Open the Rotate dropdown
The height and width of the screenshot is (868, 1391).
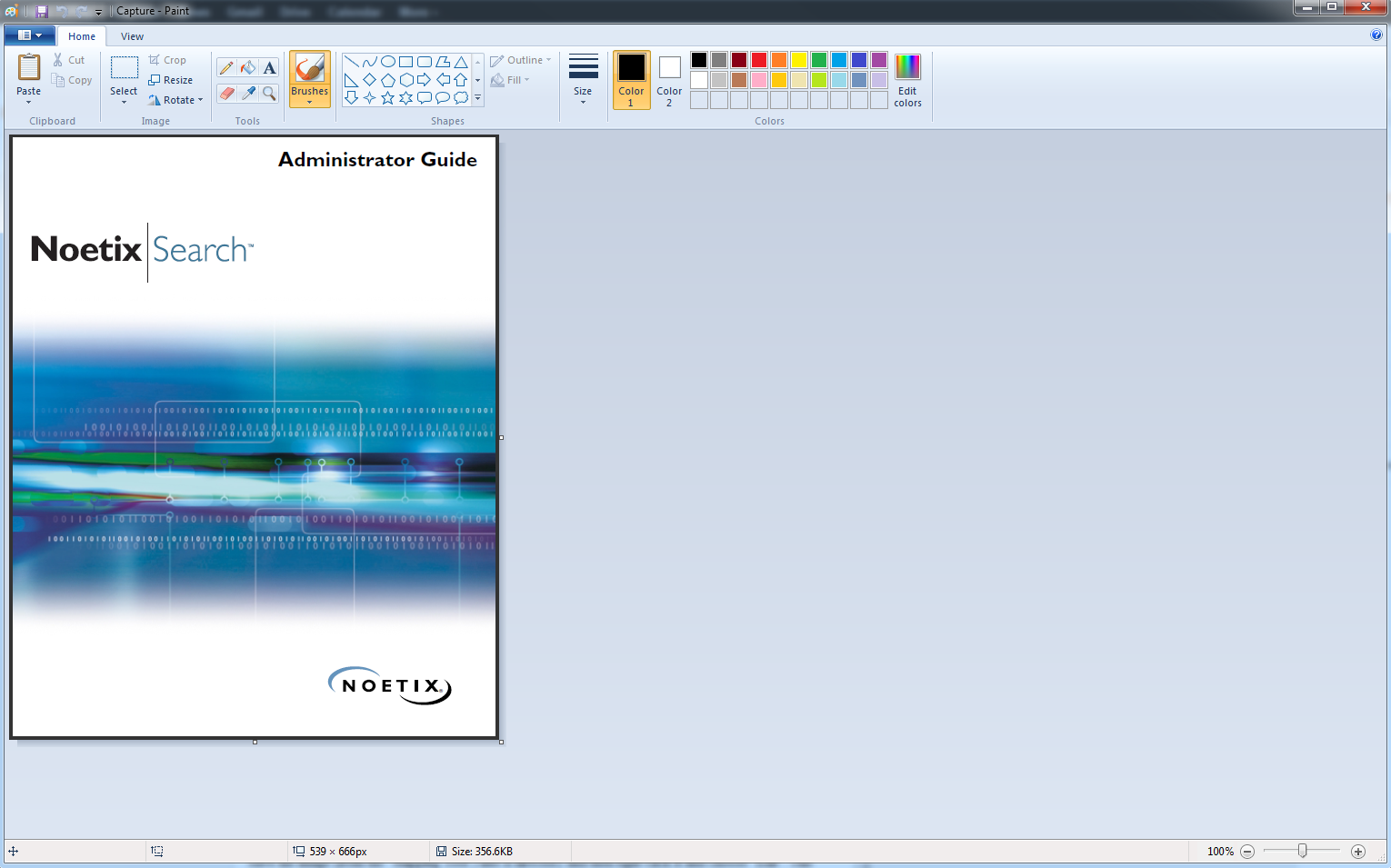[x=176, y=100]
